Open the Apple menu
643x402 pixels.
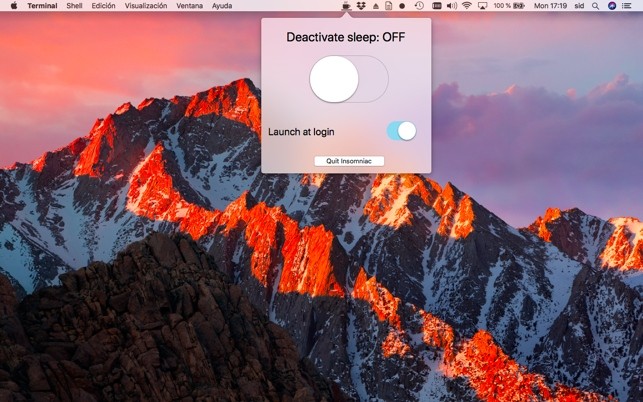(x=14, y=6)
